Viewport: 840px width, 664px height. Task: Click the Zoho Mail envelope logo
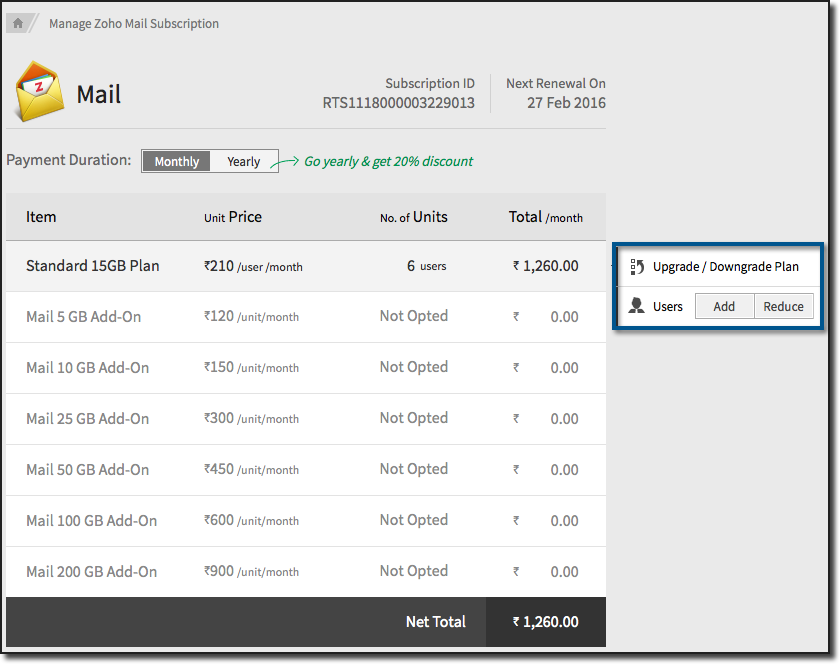[40, 93]
